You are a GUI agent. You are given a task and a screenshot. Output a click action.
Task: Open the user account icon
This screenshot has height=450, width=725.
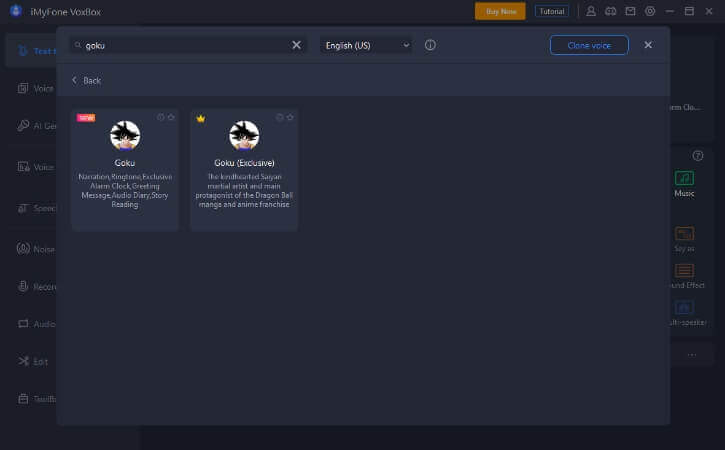coord(590,11)
